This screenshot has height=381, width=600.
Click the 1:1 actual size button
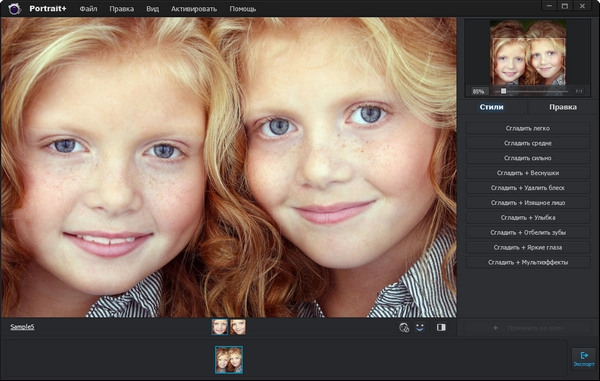[x=579, y=91]
